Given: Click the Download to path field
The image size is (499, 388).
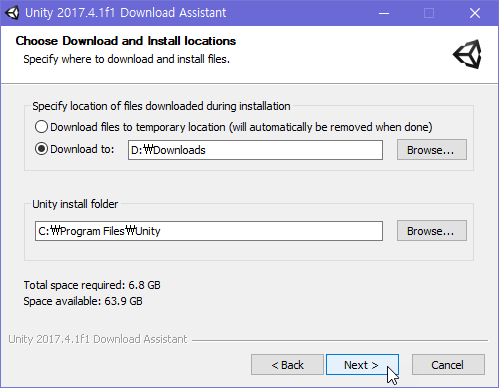Looking at the screenshot, I should 255,150.
